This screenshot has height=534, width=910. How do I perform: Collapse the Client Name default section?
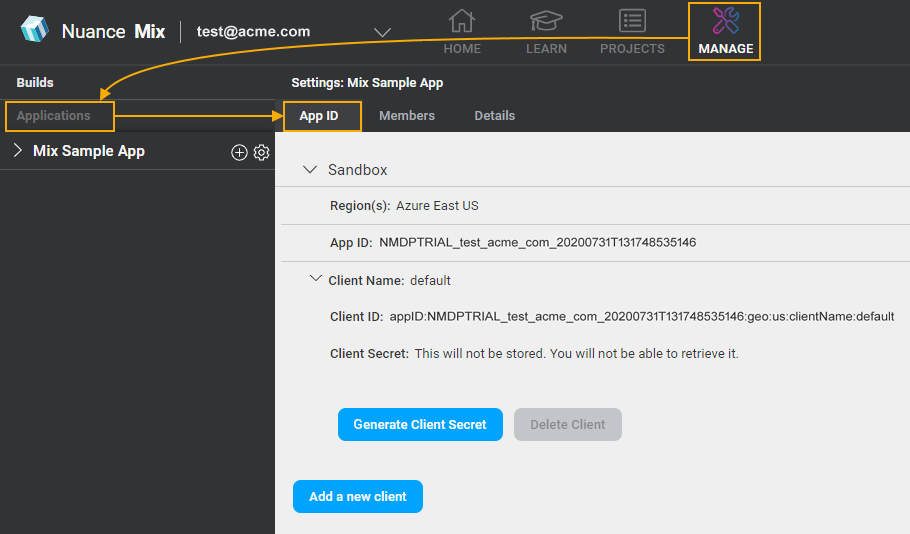316,279
